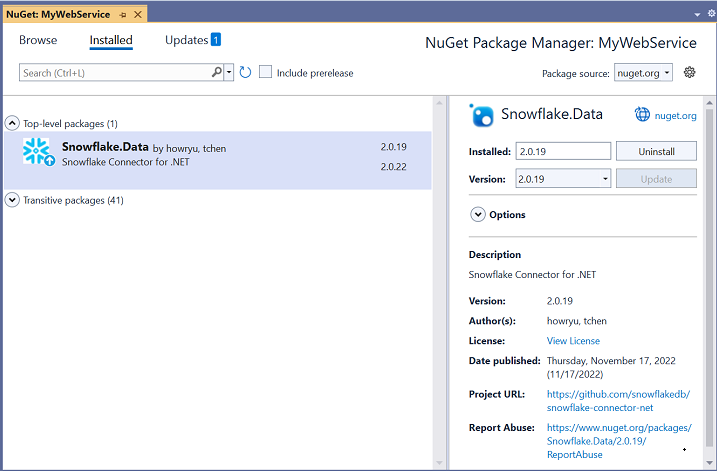Image resolution: width=717 pixels, height=471 pixels.
Task: Expand the Transitive packages group
Action: point(12,200)
